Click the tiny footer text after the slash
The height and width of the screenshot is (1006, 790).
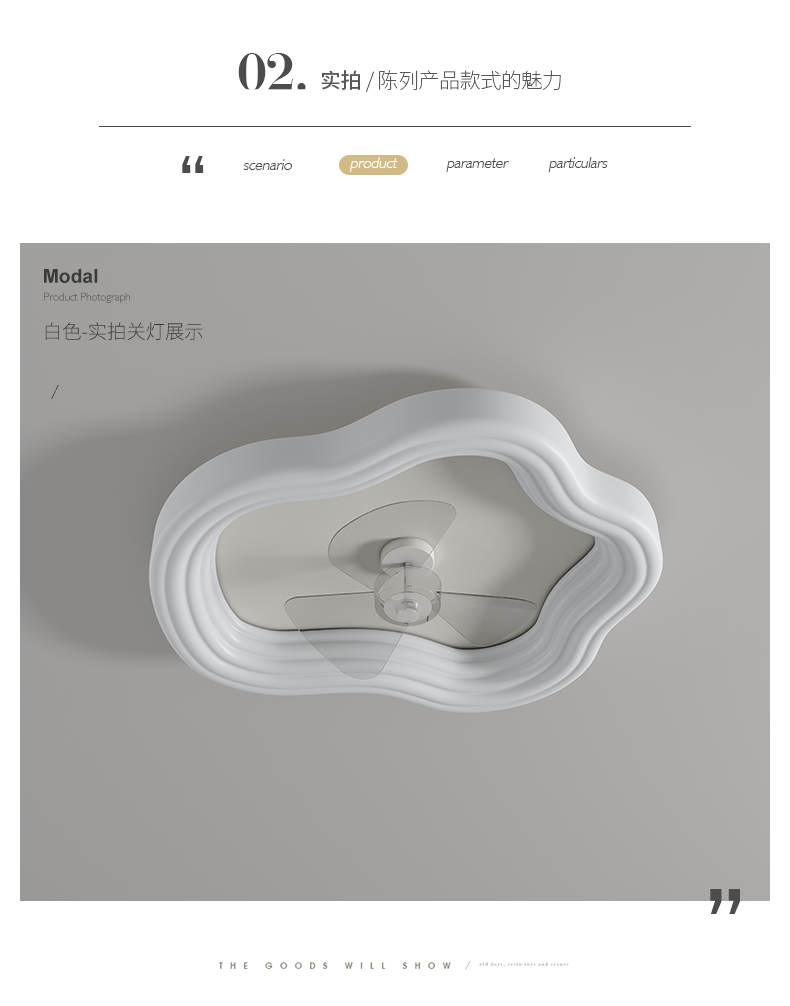click(x=524, y=964)
